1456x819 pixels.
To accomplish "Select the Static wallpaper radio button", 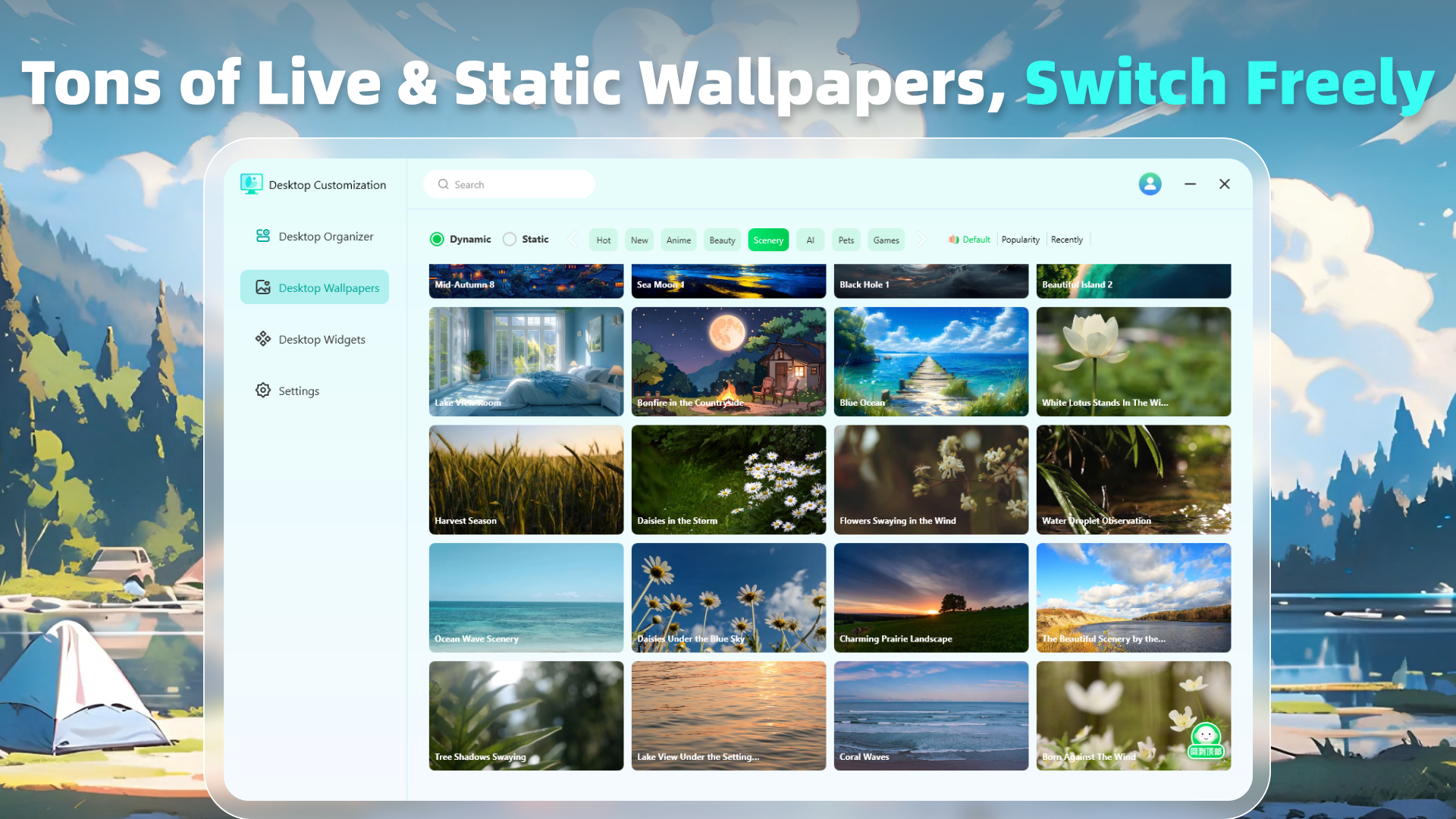I will [510, 240].
